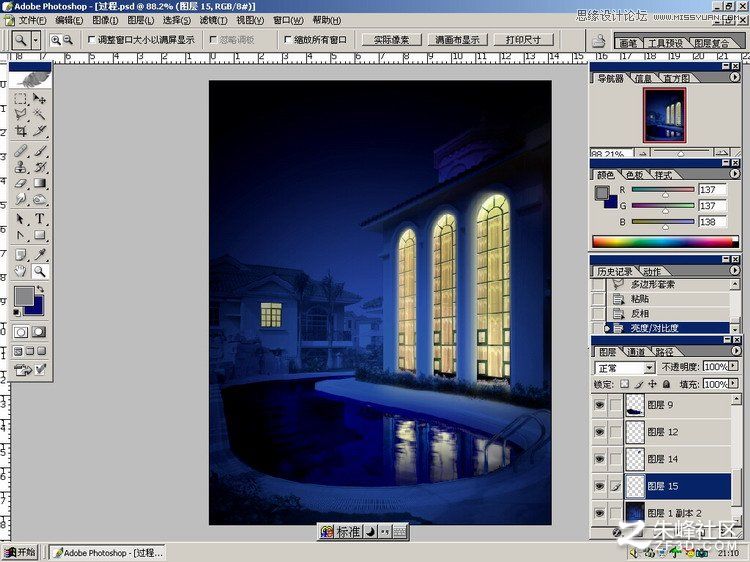The height and width of the screenshot is (562, 750).
Task: Select history state 粘贴
Action: coord(668,299)
